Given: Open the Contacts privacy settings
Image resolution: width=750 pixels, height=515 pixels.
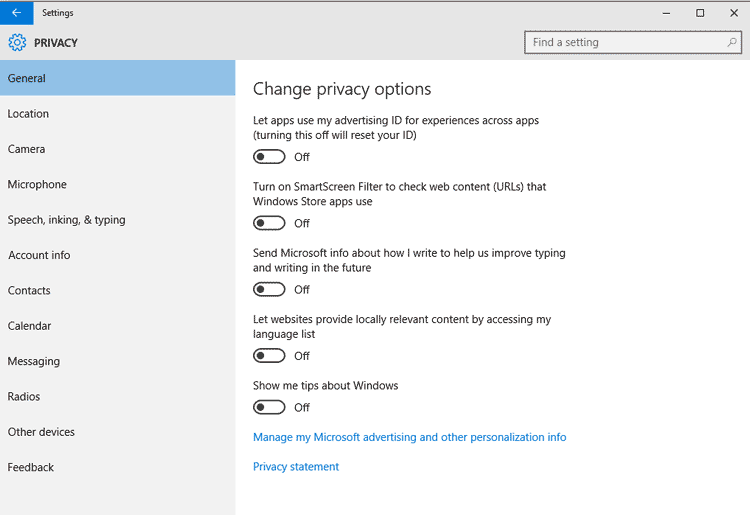Looking at the screenshot, I should 118,290.
